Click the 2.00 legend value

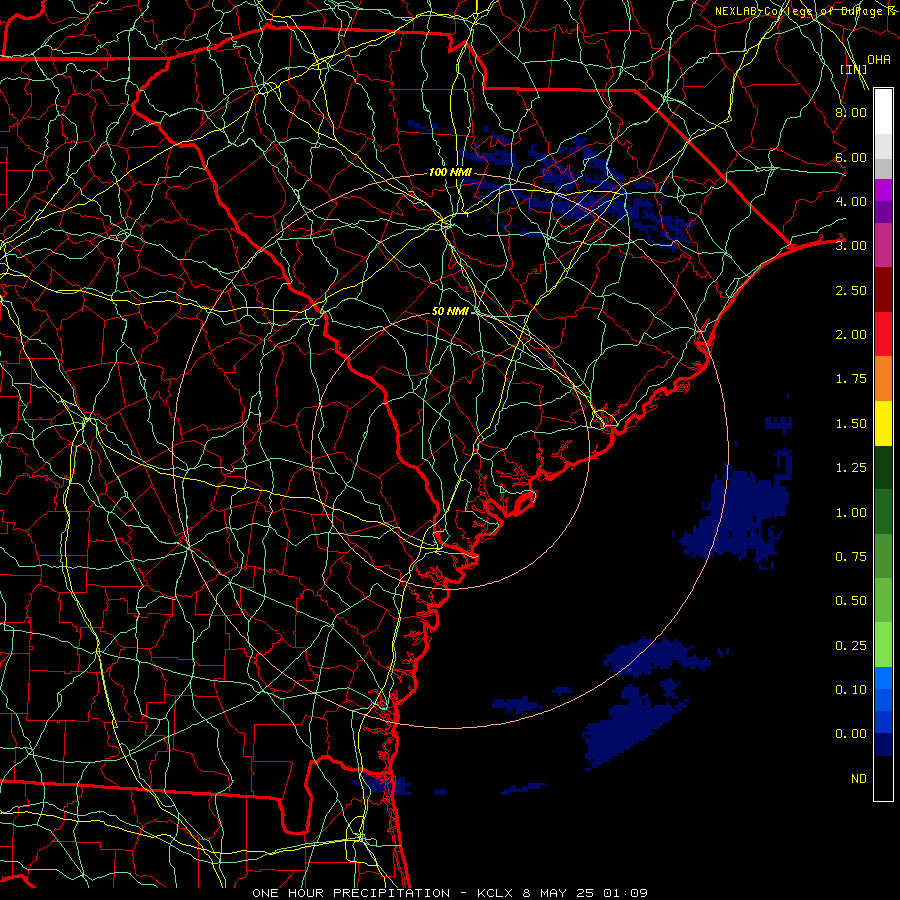click(x=851, y=335)
